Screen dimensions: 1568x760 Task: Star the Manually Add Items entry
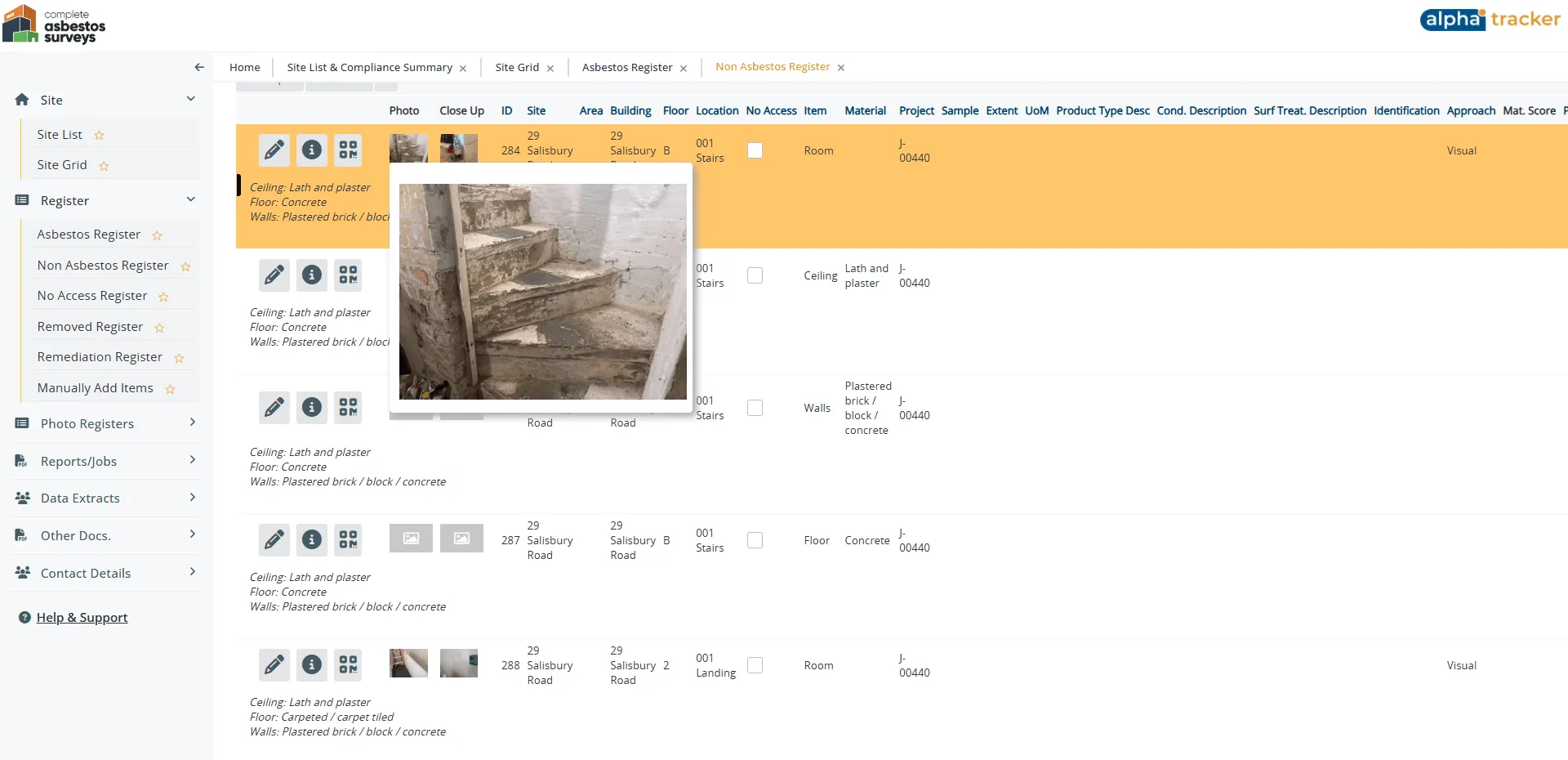click(170, 389)
